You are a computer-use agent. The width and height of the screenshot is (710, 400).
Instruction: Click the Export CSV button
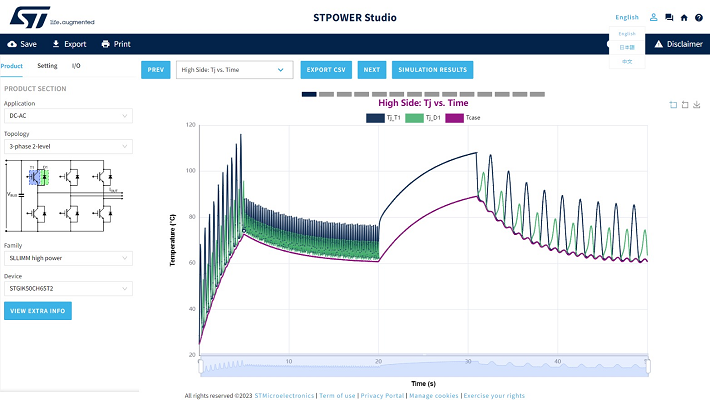tap(326, 70)
